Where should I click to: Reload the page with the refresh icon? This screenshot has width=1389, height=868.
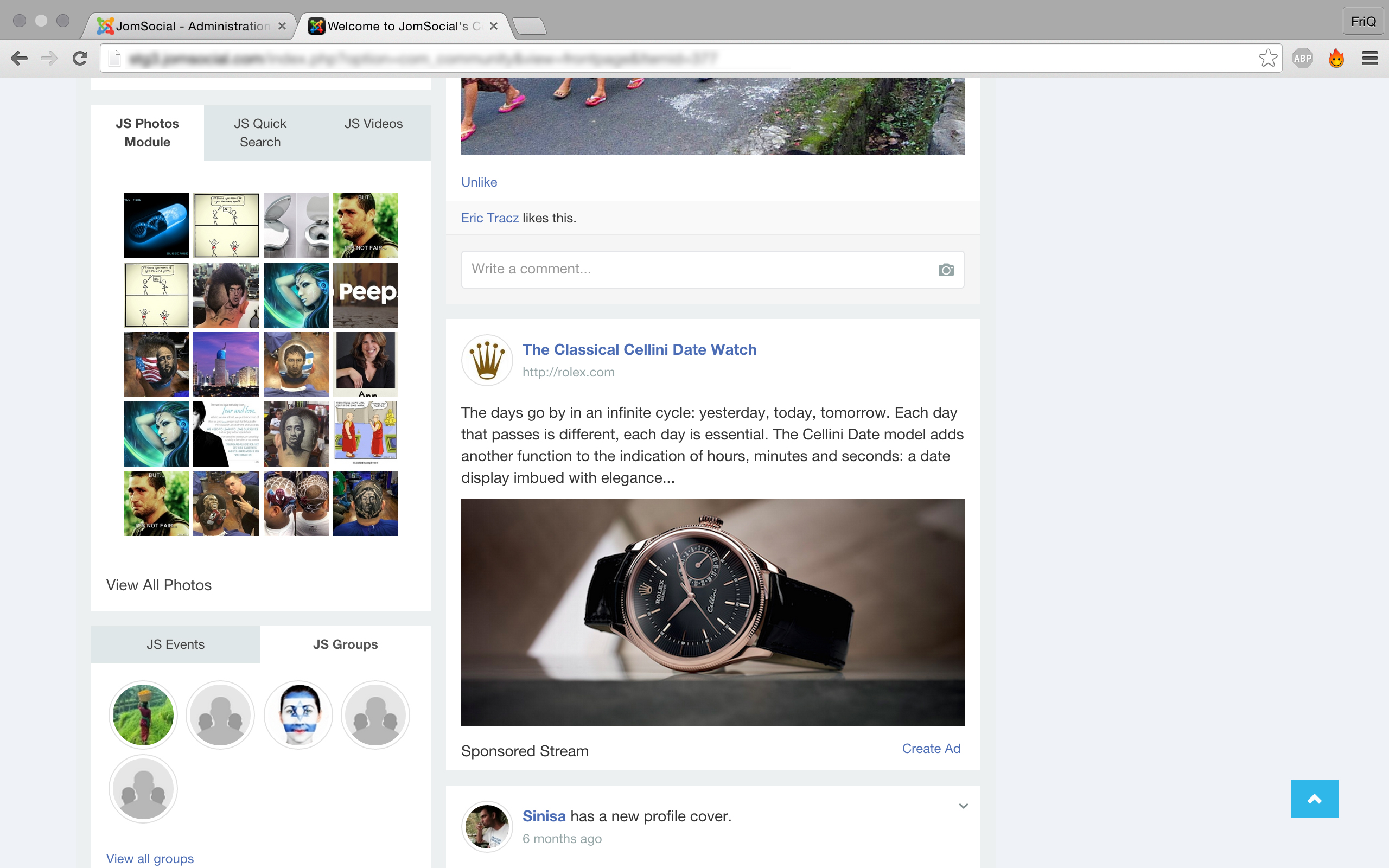point(80,58)
